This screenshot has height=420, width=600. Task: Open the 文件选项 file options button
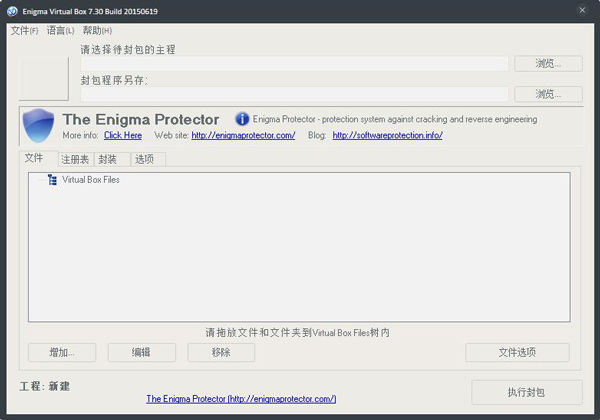[517, 352]
